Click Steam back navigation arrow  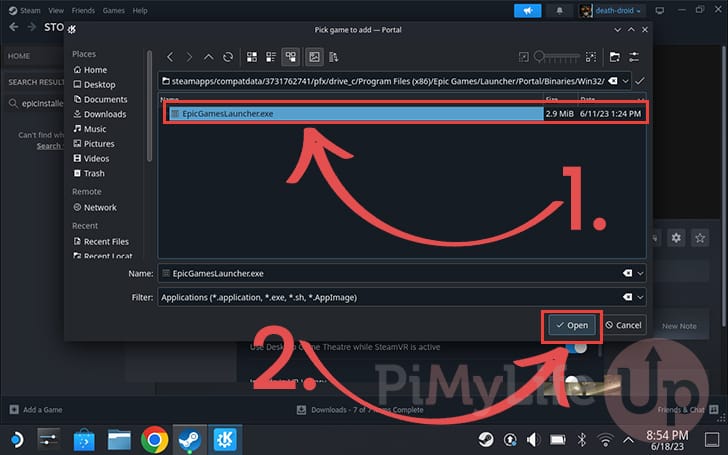coord(14,27)
